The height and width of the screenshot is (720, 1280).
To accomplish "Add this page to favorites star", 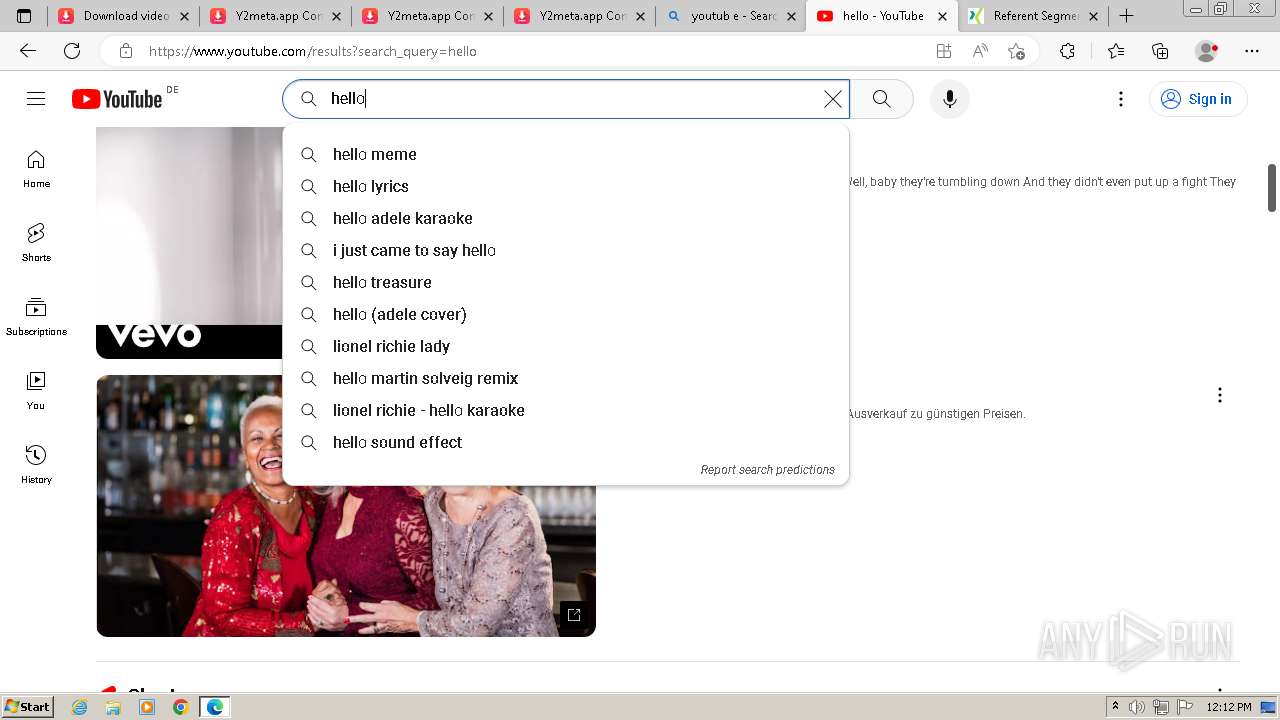I will coord(1017,51).
